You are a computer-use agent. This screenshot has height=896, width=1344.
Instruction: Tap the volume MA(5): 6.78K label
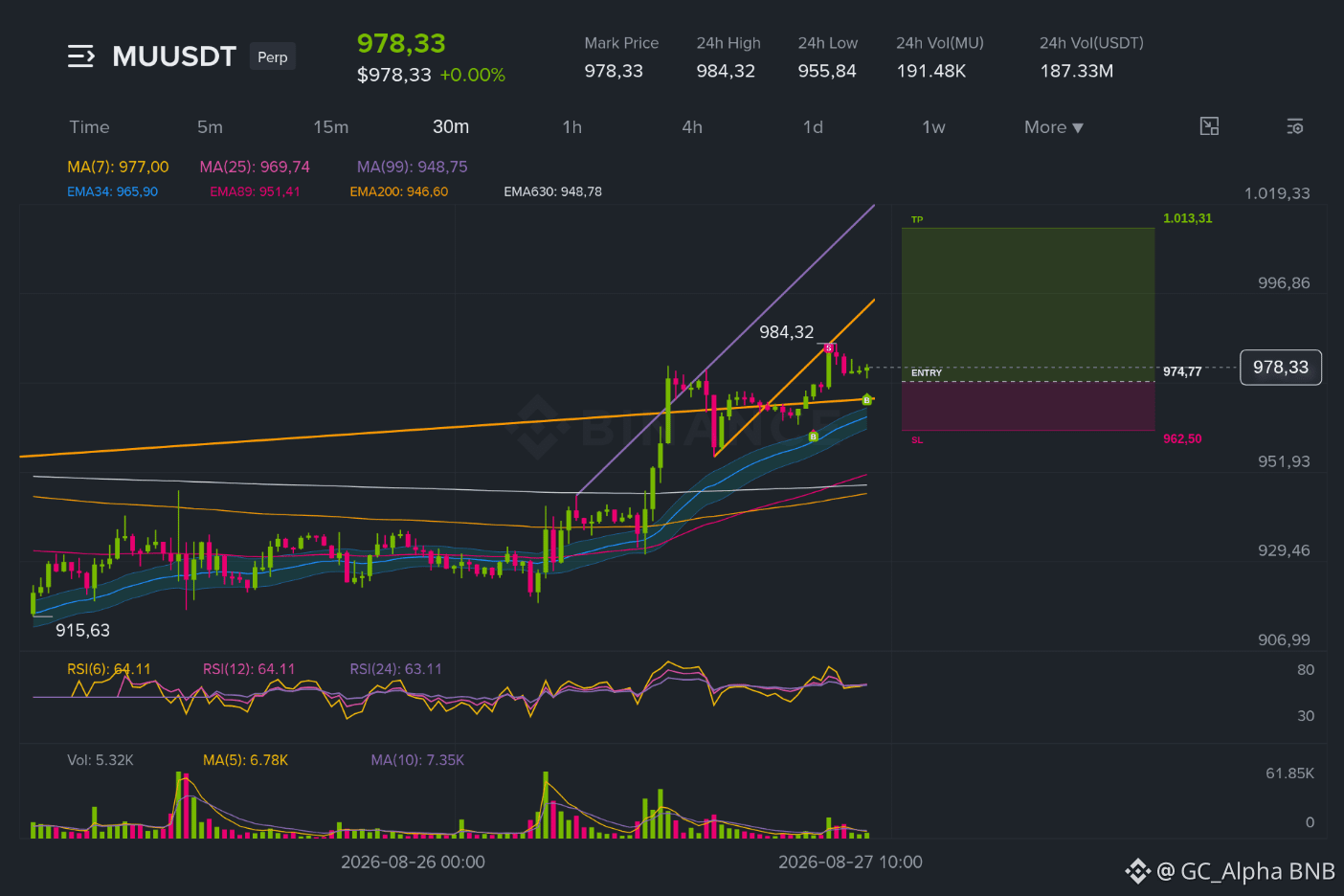(x=245, y=760)
